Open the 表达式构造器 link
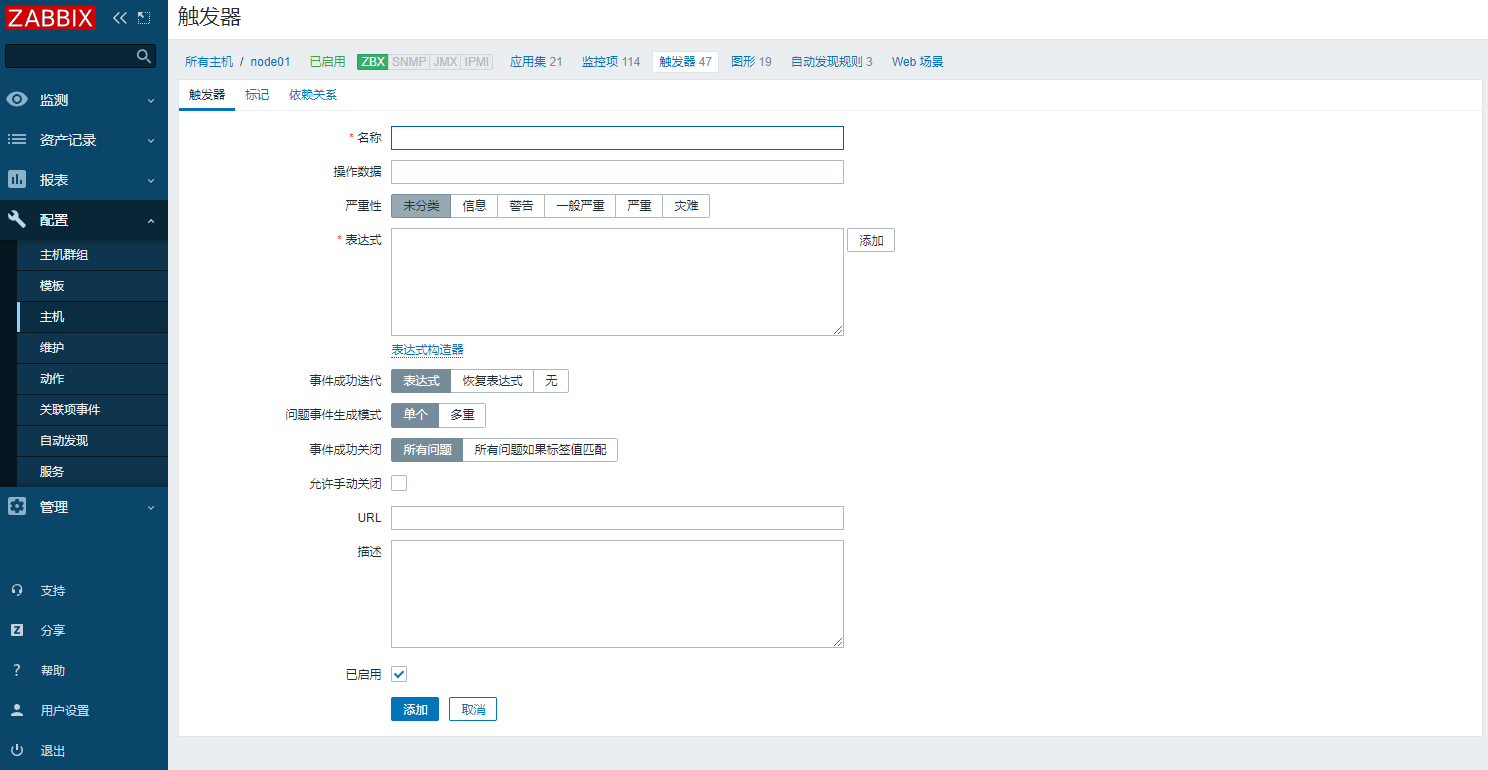The width and height of the screenshot is (1488, 770). point(427,350)
